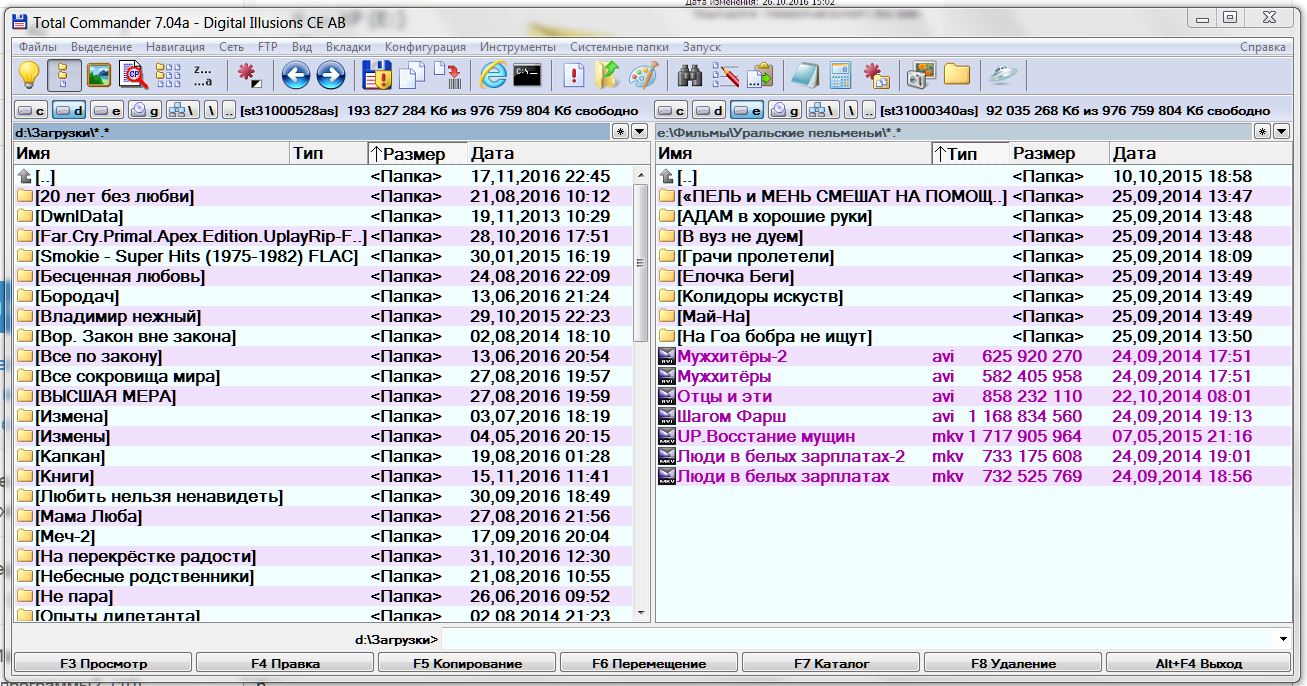
Task: Click the copy documents toolbar icon
Action: tap(412, 75)
